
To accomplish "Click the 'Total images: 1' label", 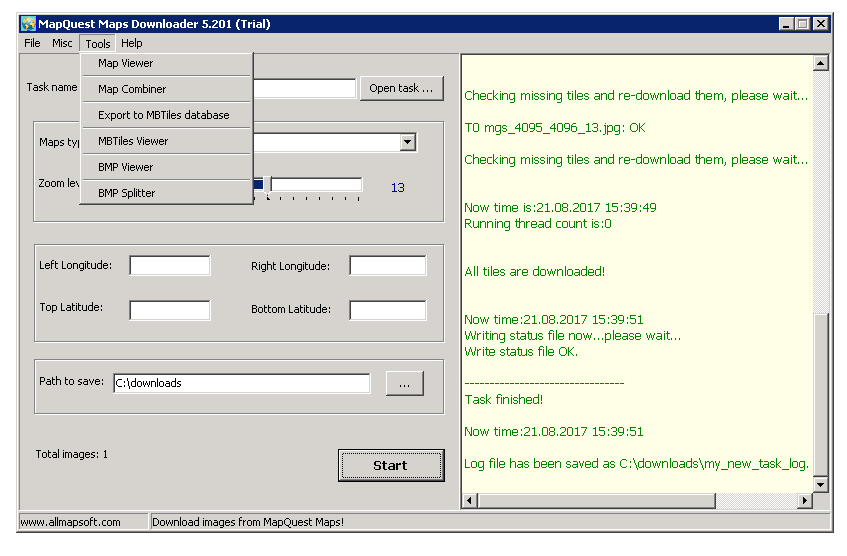I will tap(72, 454).
